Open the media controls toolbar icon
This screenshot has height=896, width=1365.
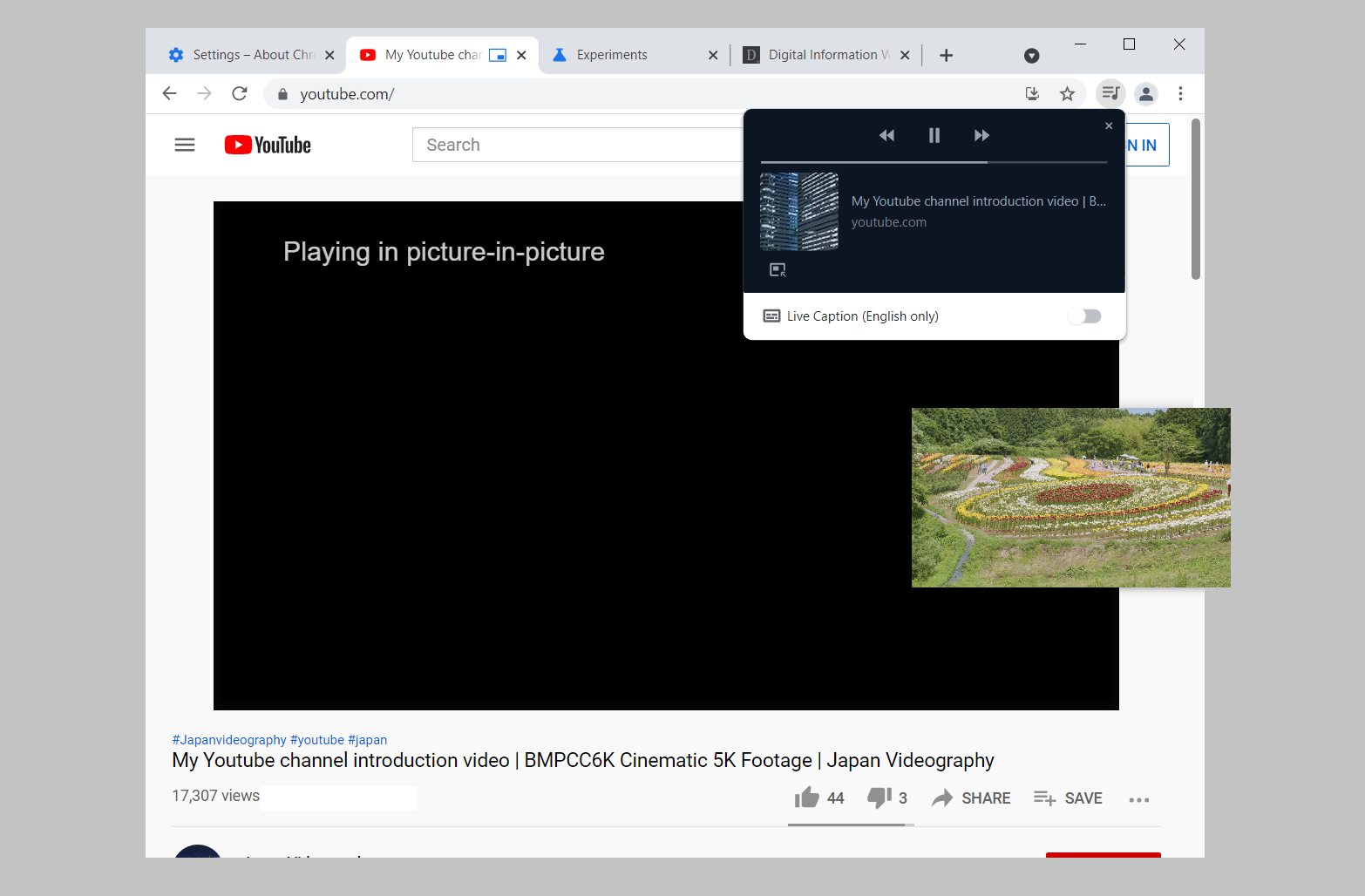coord(1110,93)
